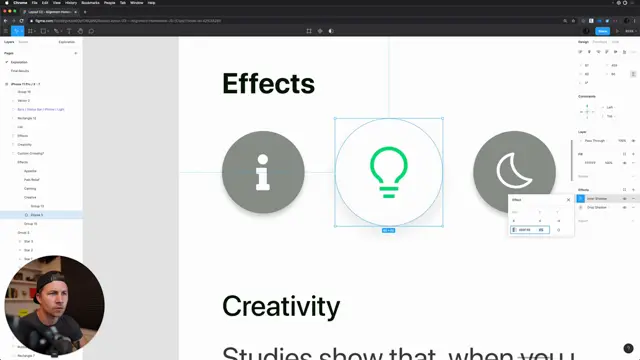Select the Text tool
640x360 pixels.
pos(69,31)
